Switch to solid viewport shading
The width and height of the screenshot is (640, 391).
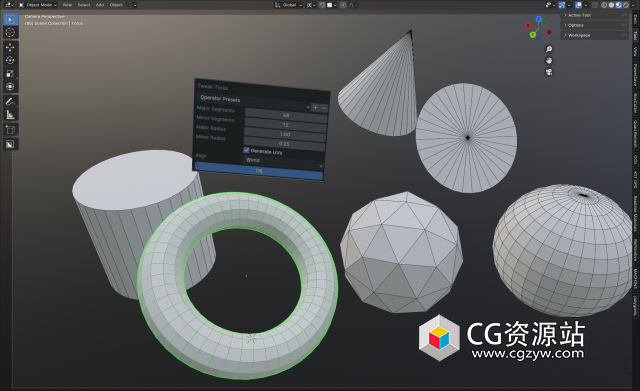[611, 5]
